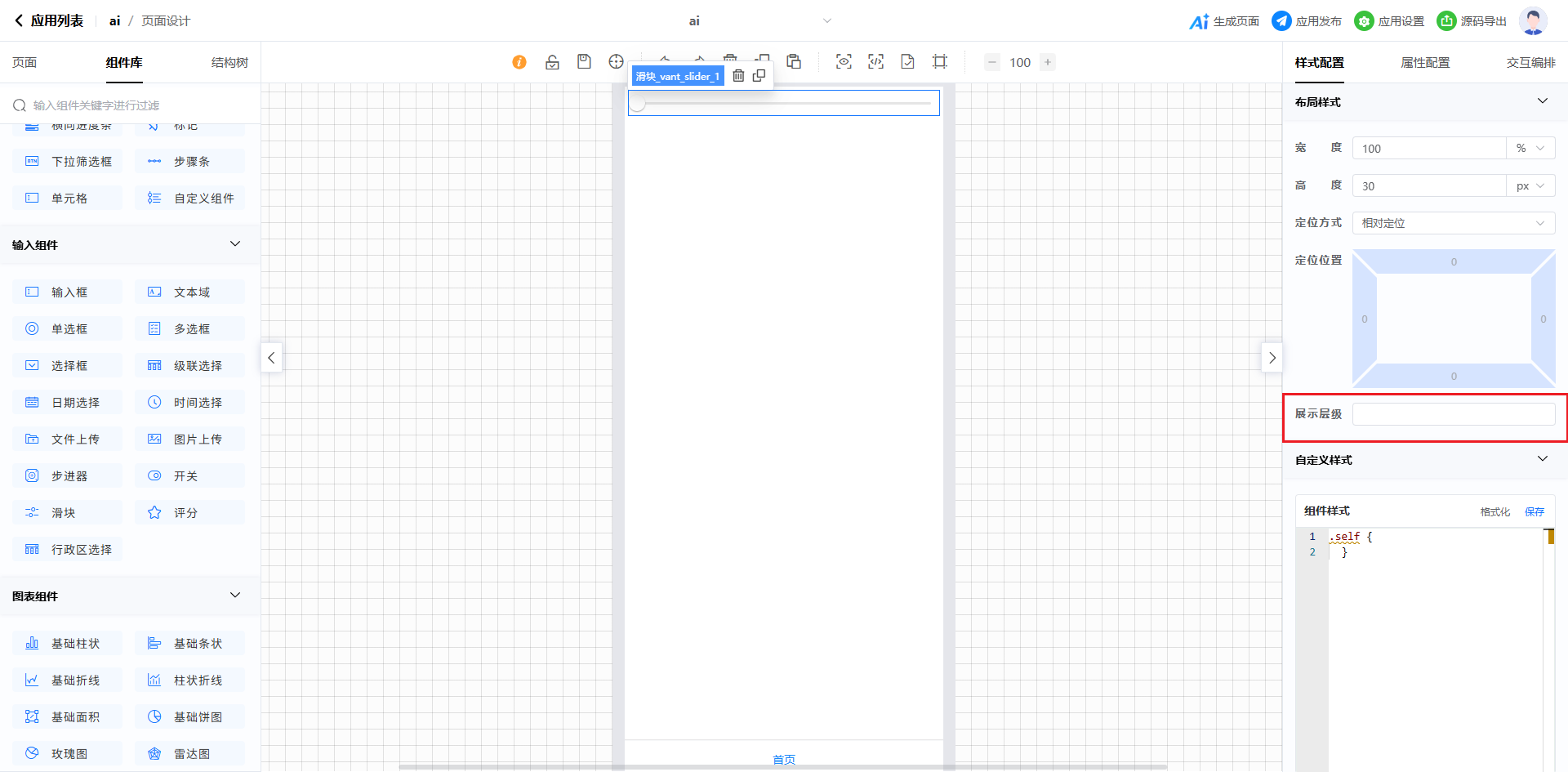Collapse the left component panel arrow

[x=271, y=358]
